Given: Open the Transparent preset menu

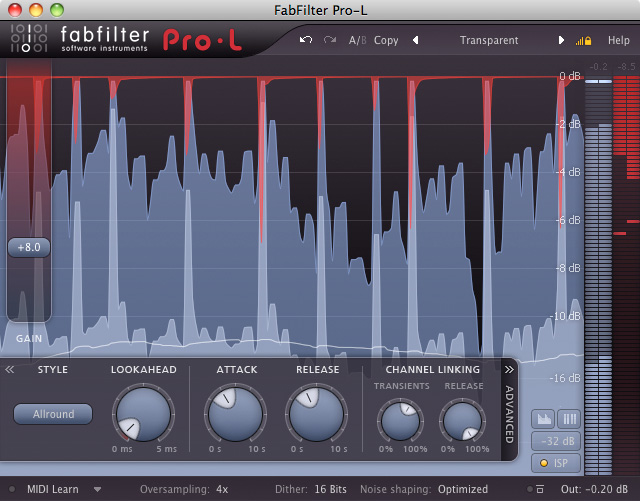Looking at the screenshot, I should pyautogui.click(x=489, y=41).
